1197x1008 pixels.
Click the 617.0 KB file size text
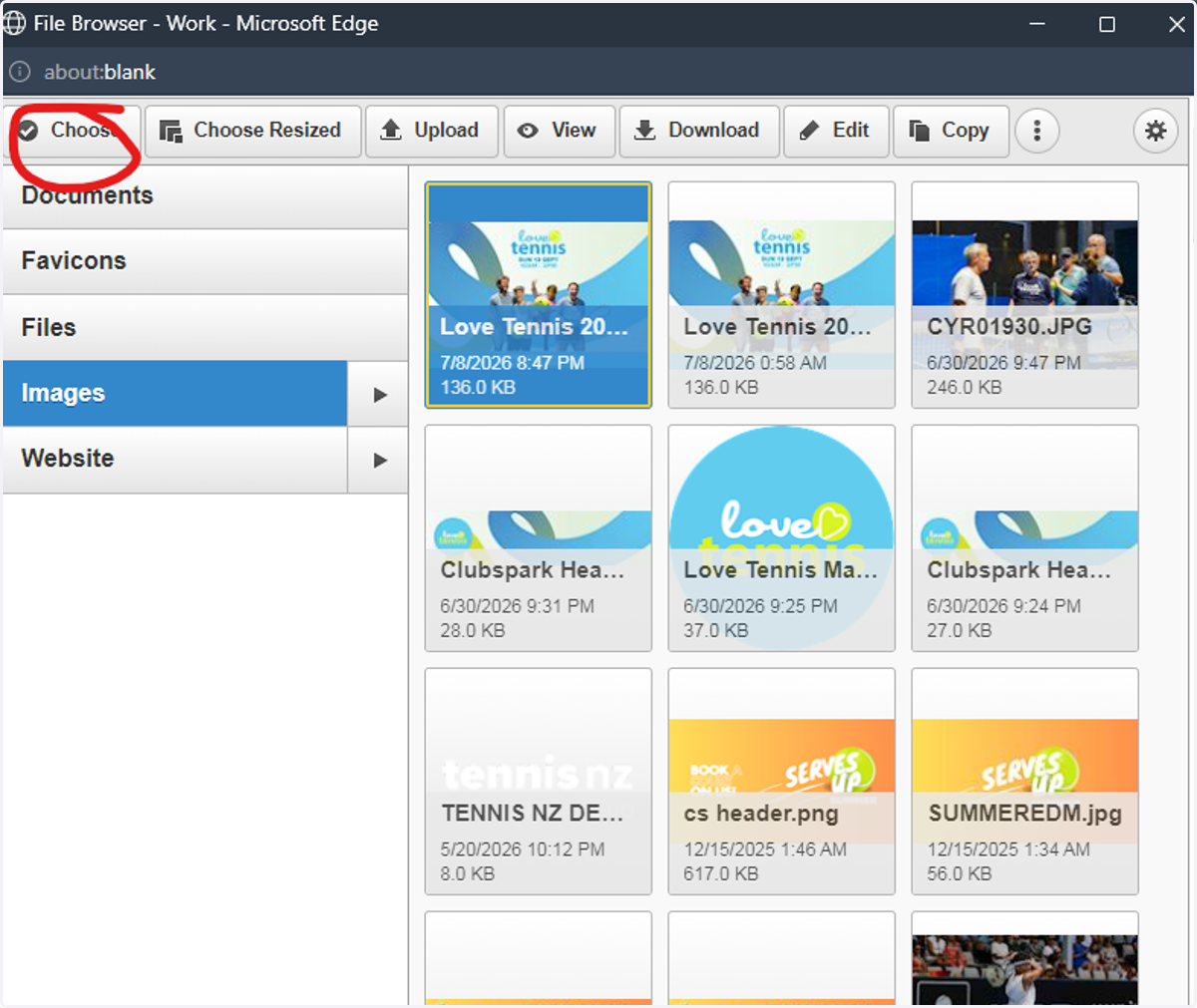pos(721,873)
